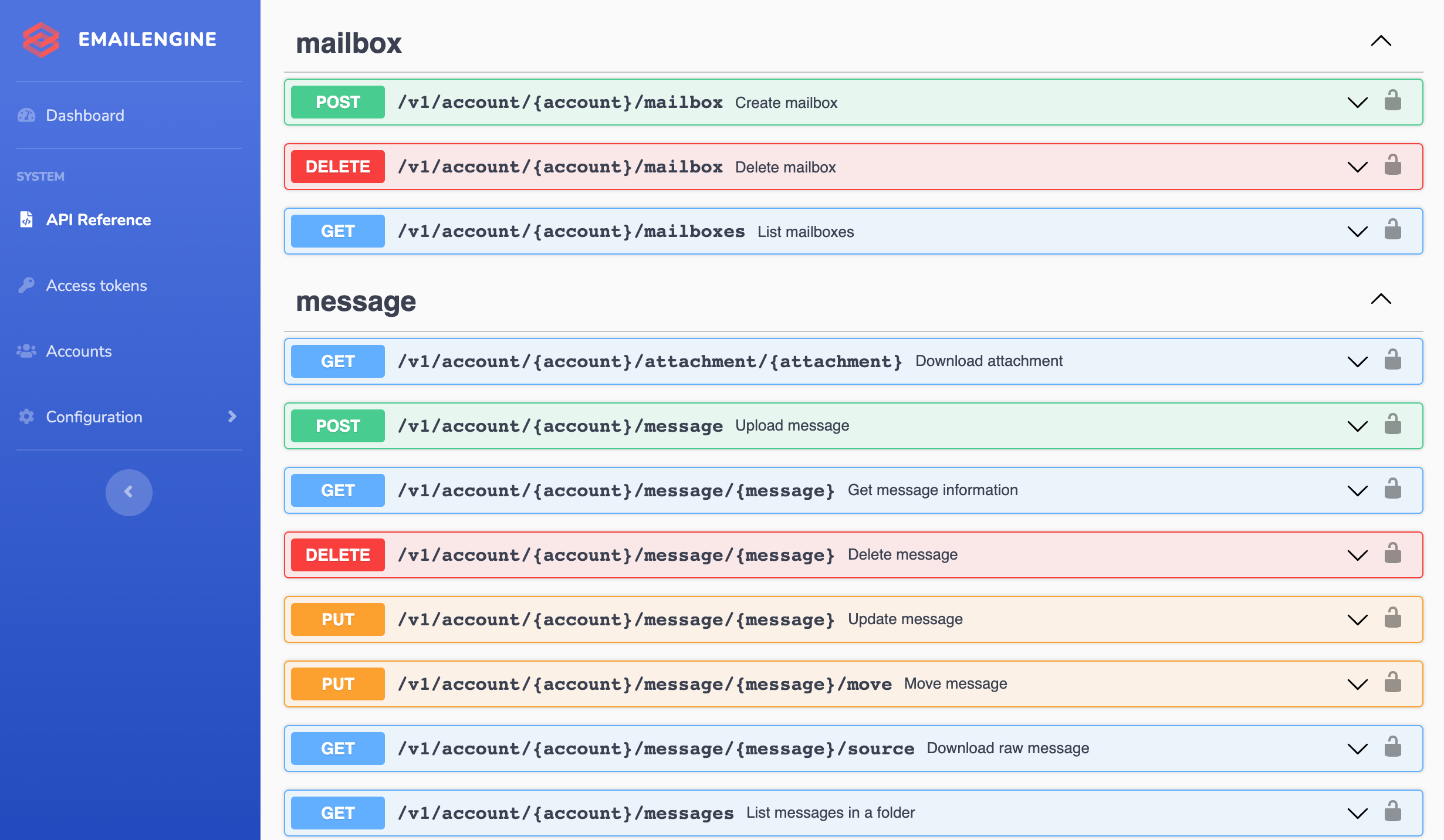Click the EmailEngine logo icon
The height and width of the screenshot is (840, 1444).
click(x=40, y=39)
